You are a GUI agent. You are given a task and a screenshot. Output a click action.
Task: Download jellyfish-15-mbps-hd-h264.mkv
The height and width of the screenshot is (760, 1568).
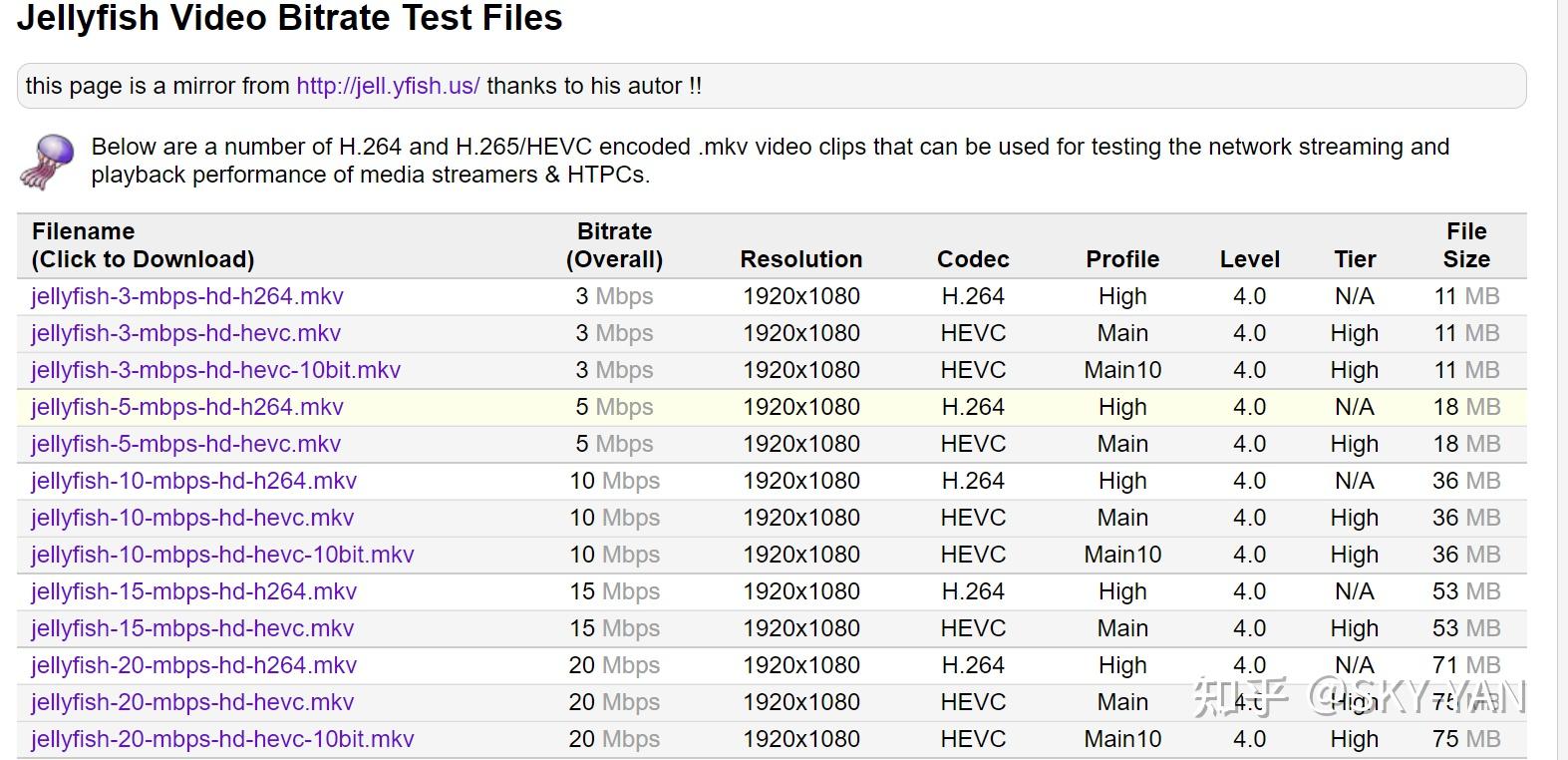click(193, 592)
